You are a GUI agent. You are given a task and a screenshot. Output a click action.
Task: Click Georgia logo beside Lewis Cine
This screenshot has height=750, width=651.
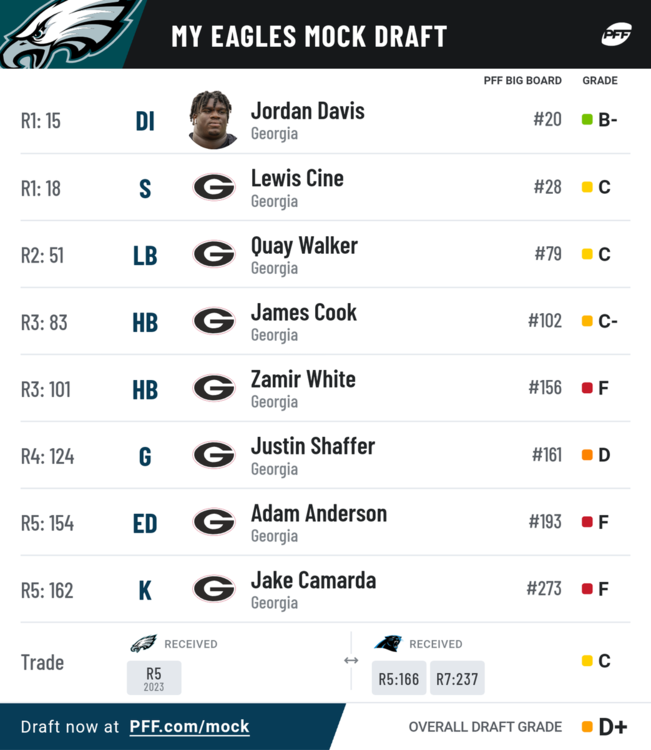pos(214,187)
